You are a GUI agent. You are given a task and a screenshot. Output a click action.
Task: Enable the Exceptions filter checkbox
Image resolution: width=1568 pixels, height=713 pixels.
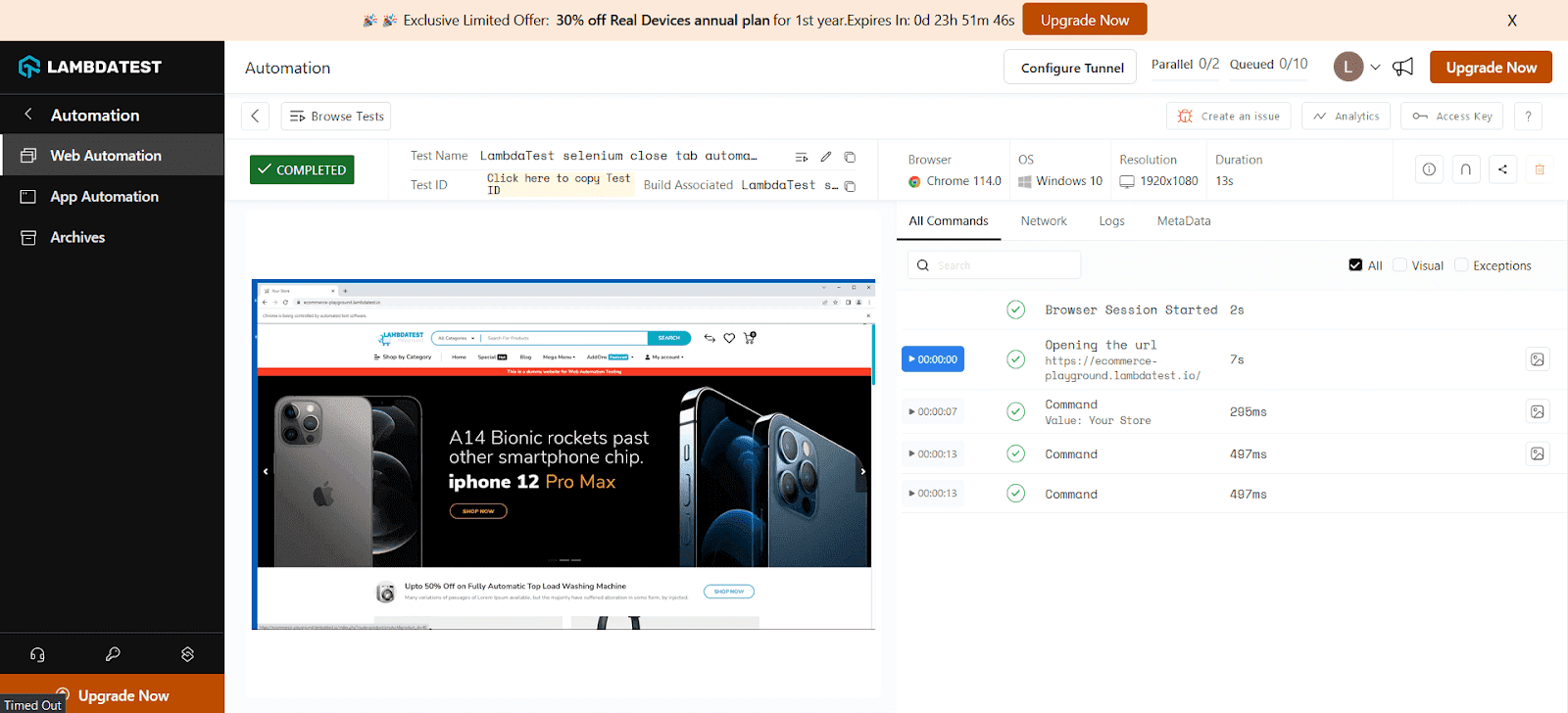point(1461,264)
